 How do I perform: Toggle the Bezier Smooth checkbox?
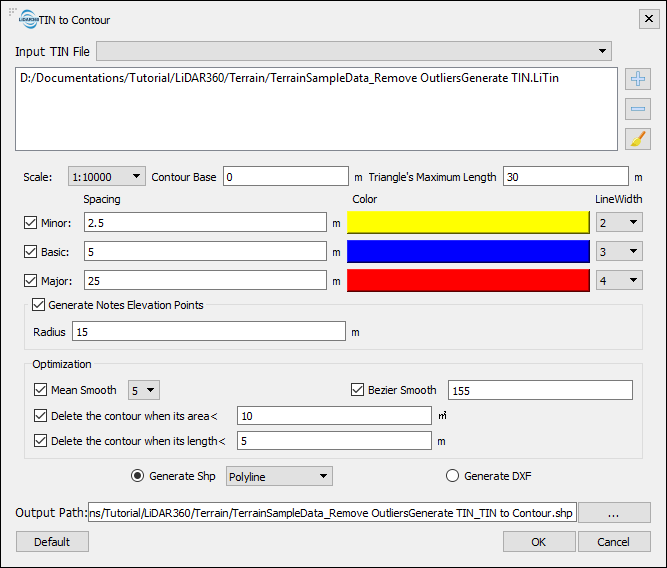pos(358,390)
